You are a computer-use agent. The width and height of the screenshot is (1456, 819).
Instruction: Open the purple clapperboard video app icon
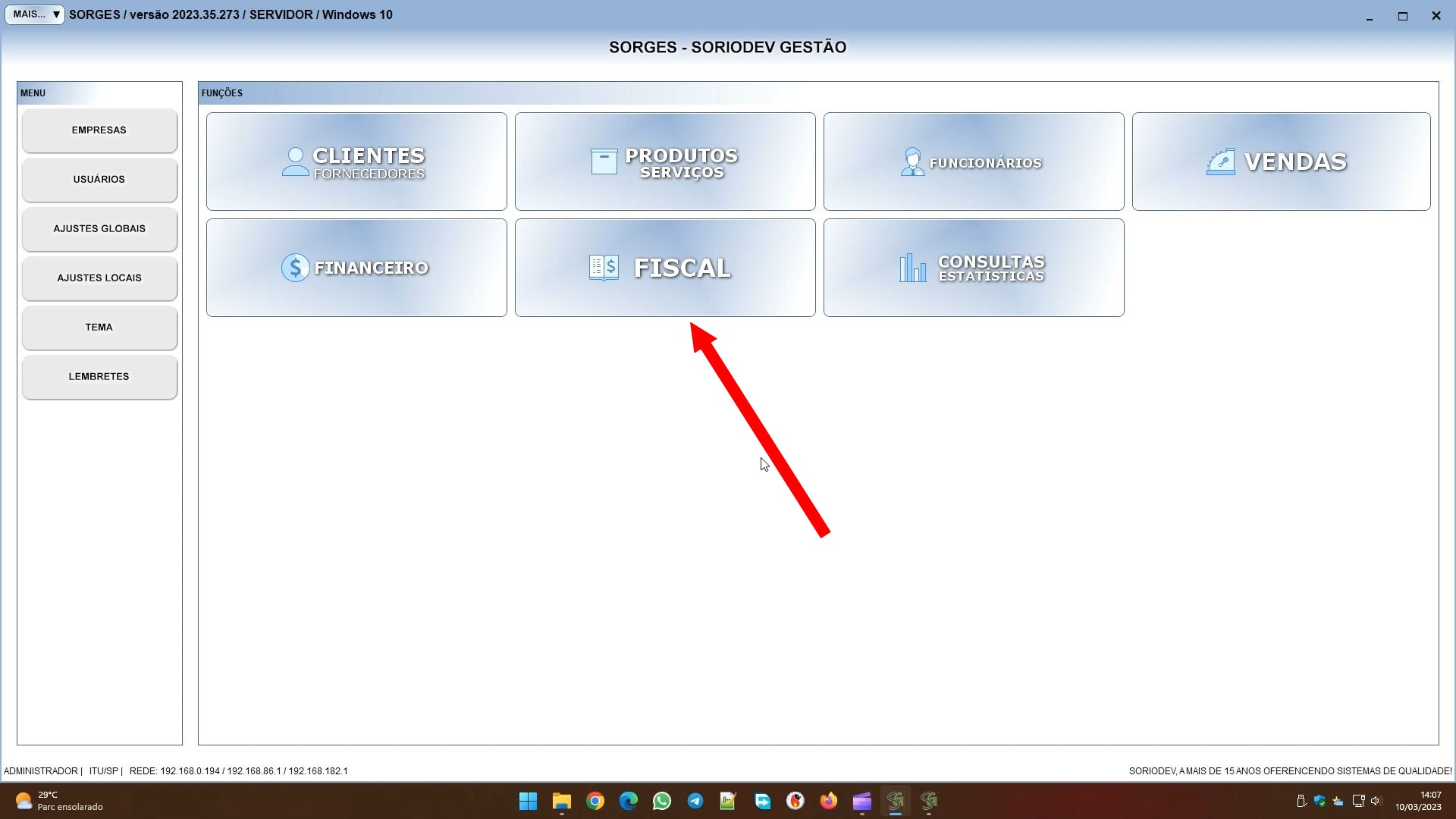click(x=862, y=801)
